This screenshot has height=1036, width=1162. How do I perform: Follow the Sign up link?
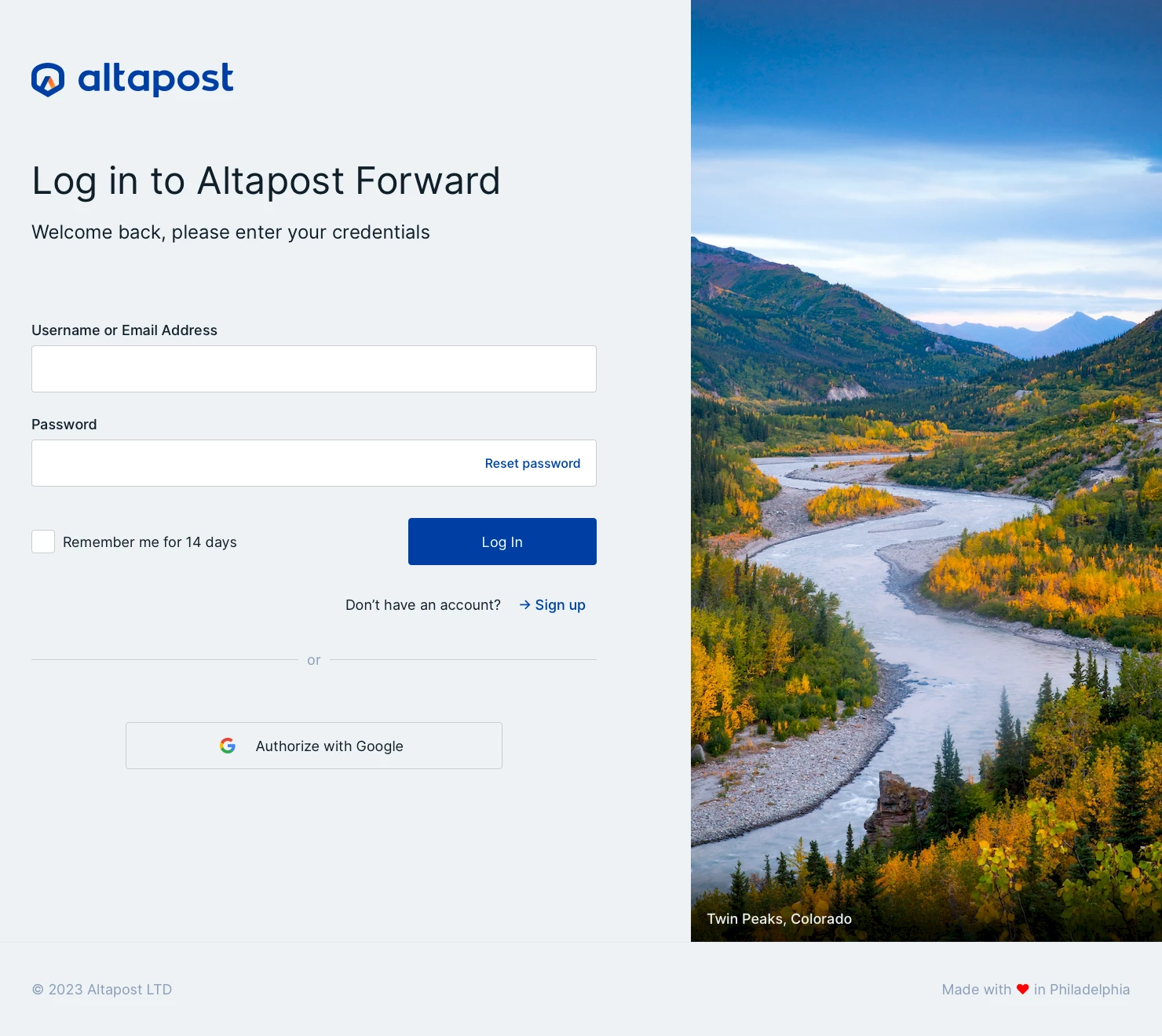click(x=560, y=605)
